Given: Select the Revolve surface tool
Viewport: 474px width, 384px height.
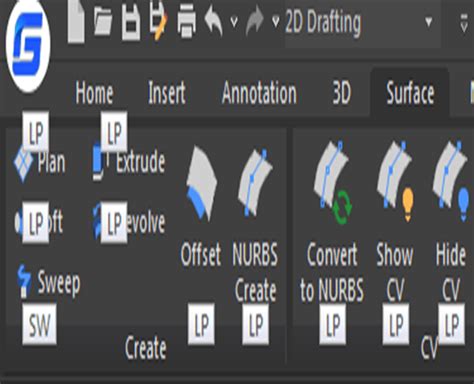Looking at the screenshot, I should [x=129, y=222].
